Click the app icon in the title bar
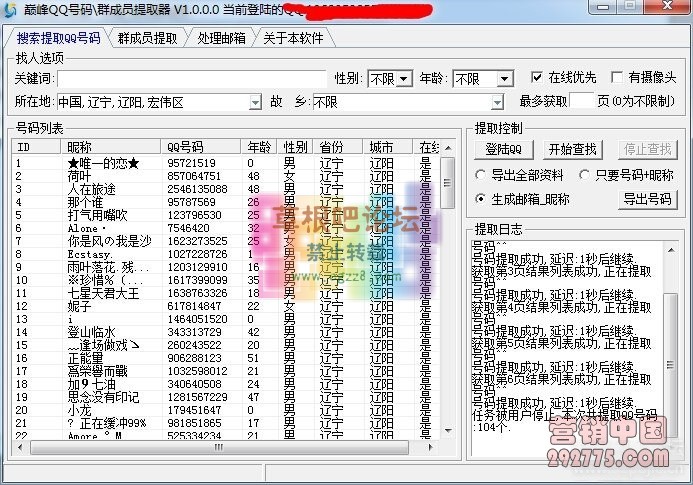 pyautogui.click(x=10, y=9)
